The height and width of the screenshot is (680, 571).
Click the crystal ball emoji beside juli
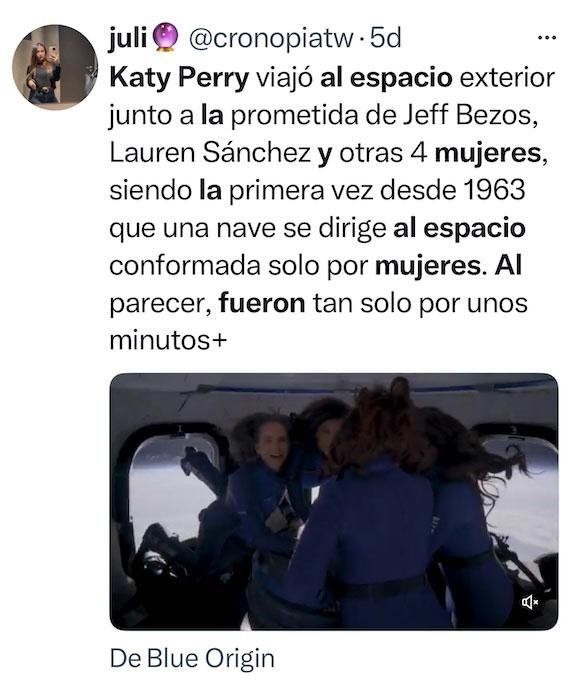click(x=164, y=38)
